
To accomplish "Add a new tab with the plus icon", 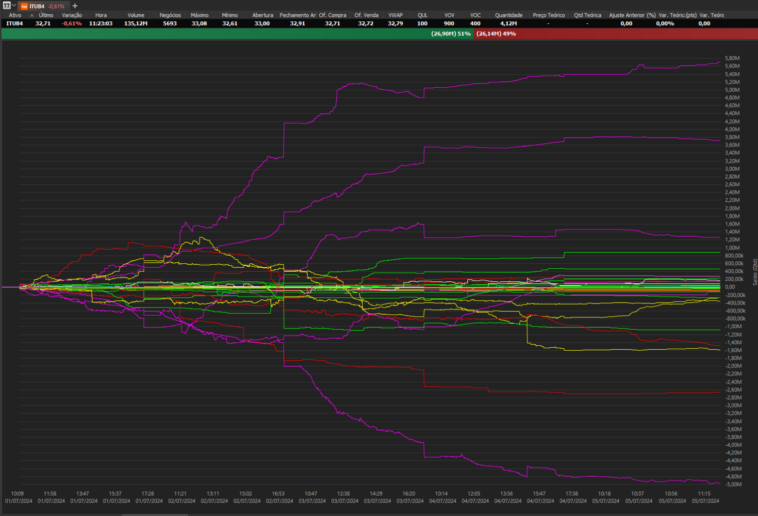I will tap(74, 5).
